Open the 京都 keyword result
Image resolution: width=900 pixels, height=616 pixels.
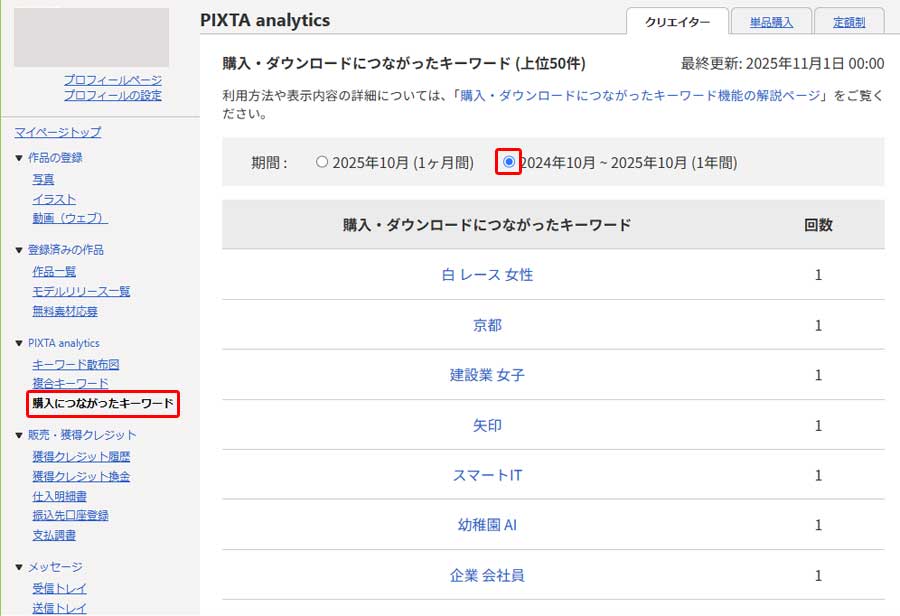(487, 325)
